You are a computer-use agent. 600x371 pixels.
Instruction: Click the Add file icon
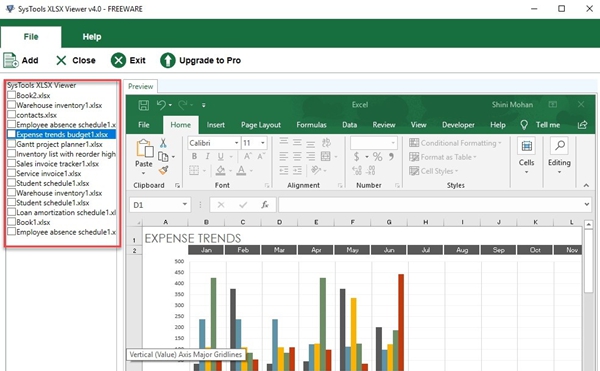pos(11,60)
